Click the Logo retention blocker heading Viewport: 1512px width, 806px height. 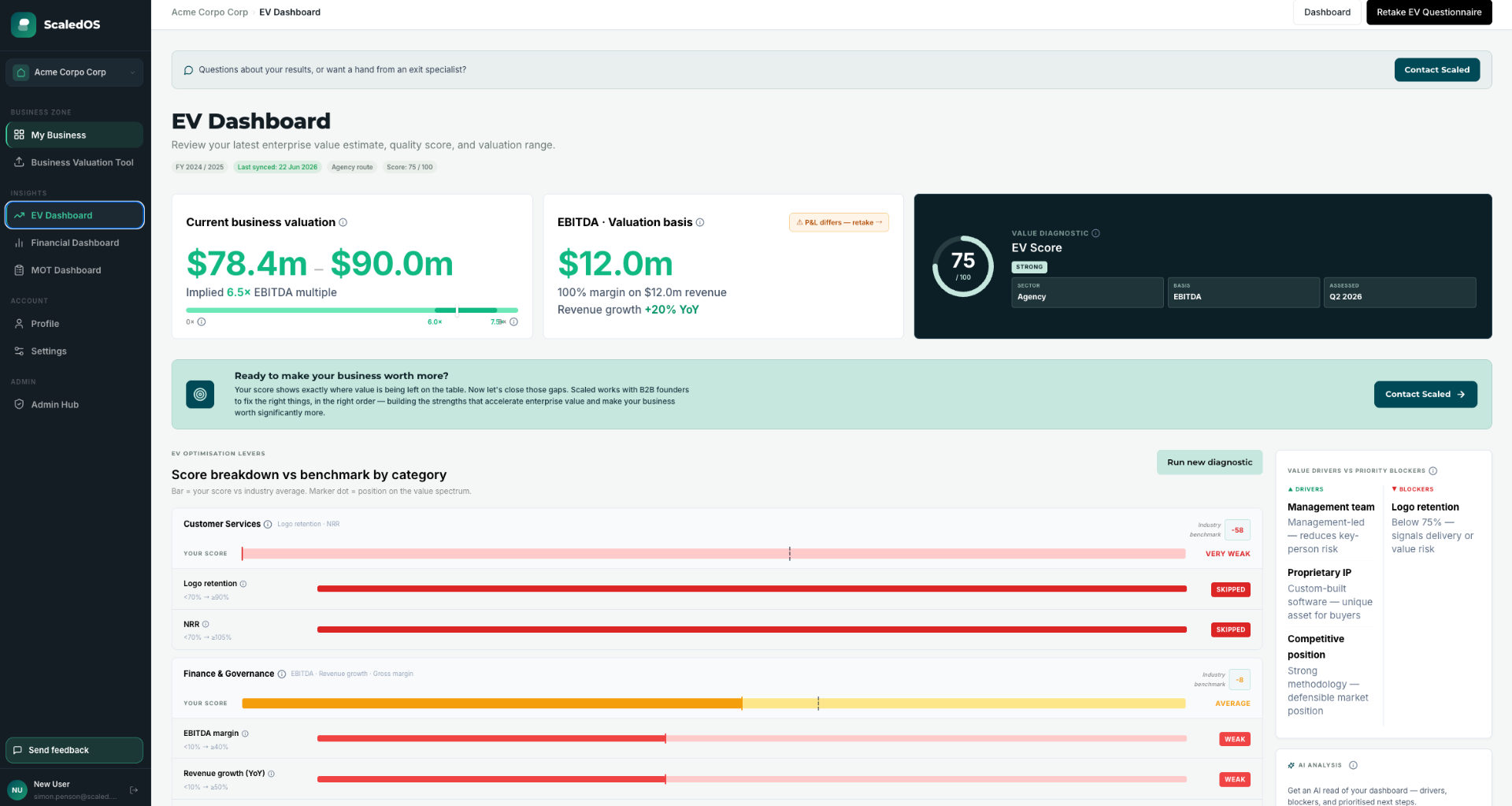(1425, 507)
